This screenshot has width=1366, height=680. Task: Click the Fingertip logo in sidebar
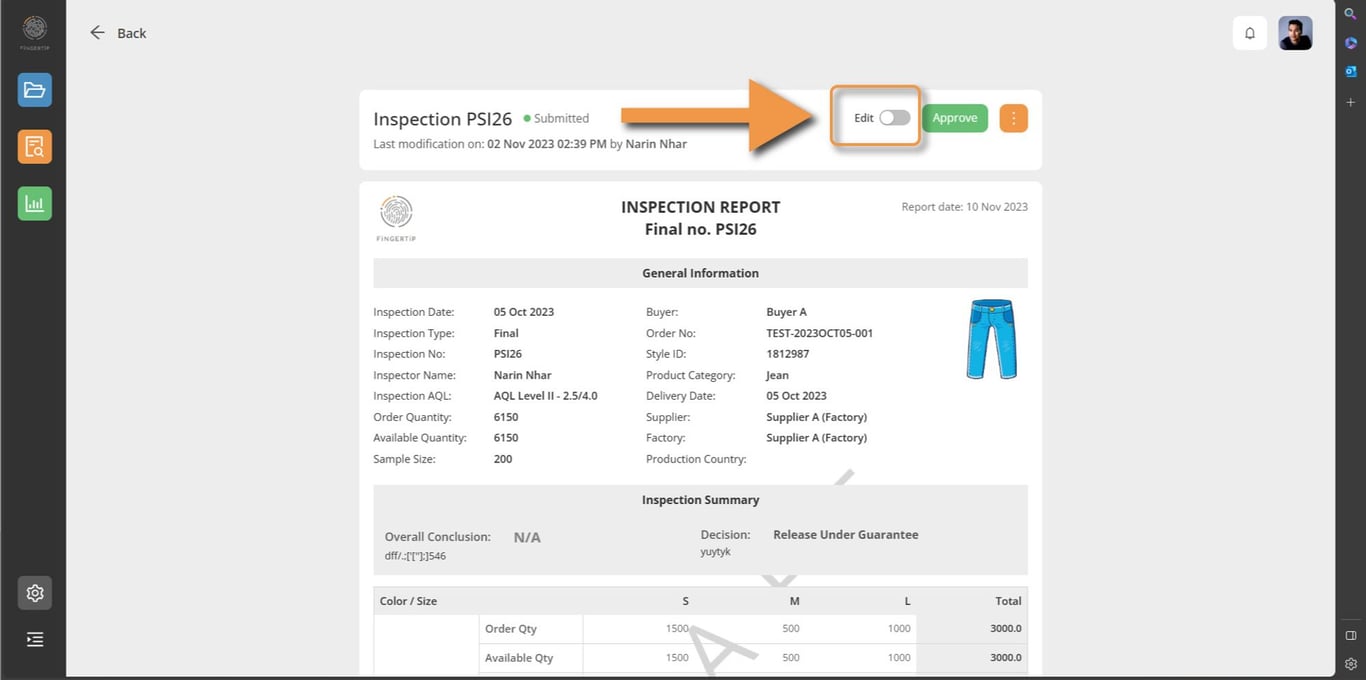coord(35,31)
